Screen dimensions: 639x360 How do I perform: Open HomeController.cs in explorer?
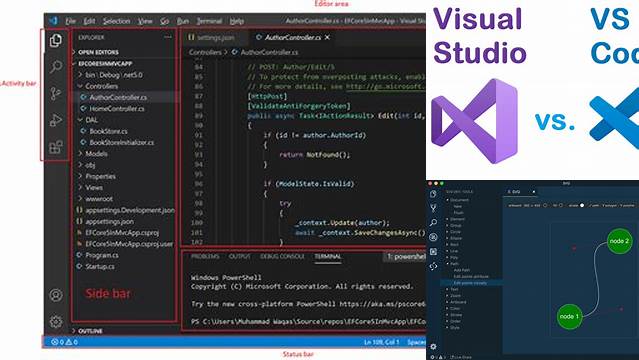pos(117,108)
